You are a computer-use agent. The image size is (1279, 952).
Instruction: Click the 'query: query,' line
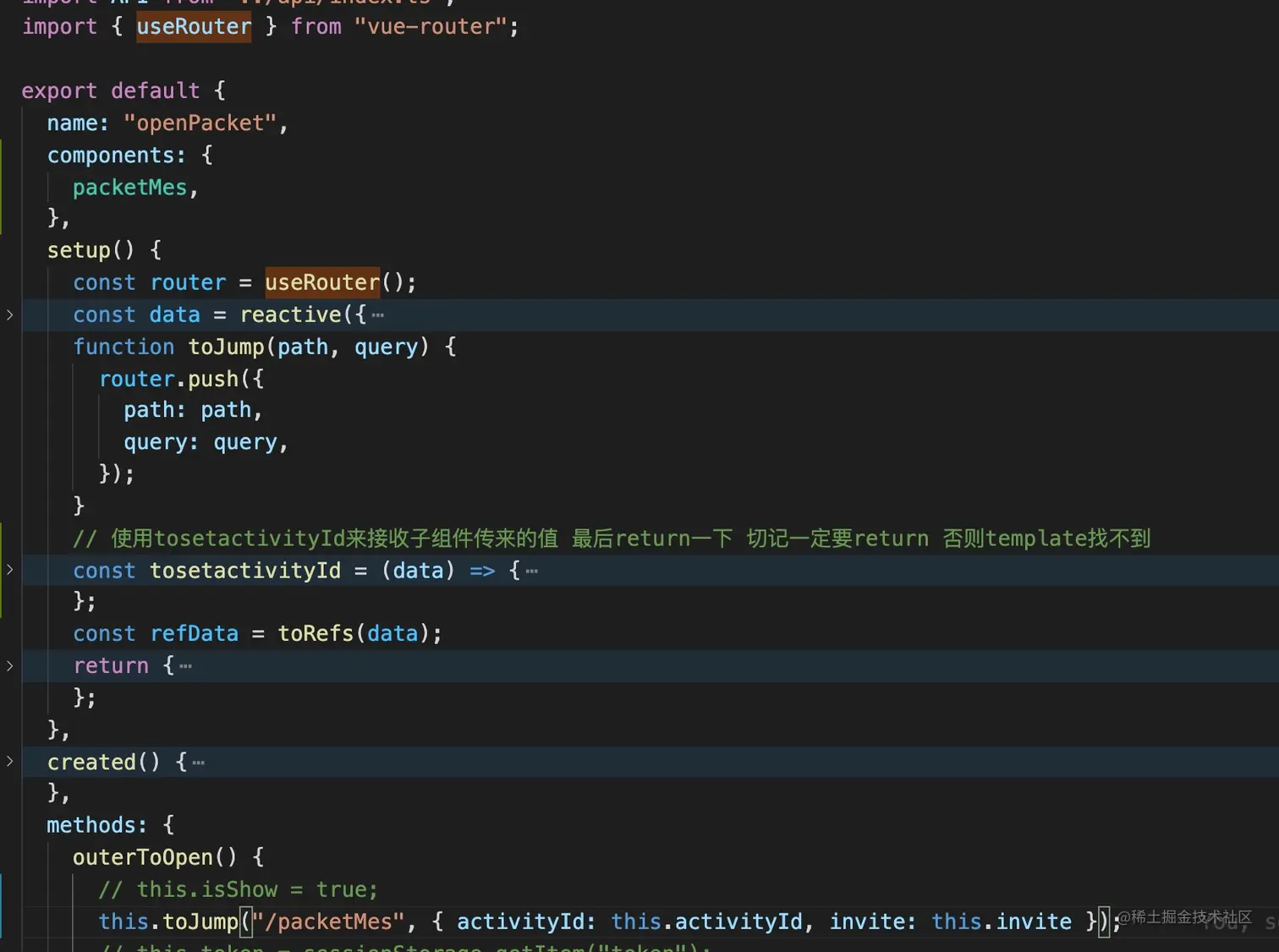click(x=206, y=442)
